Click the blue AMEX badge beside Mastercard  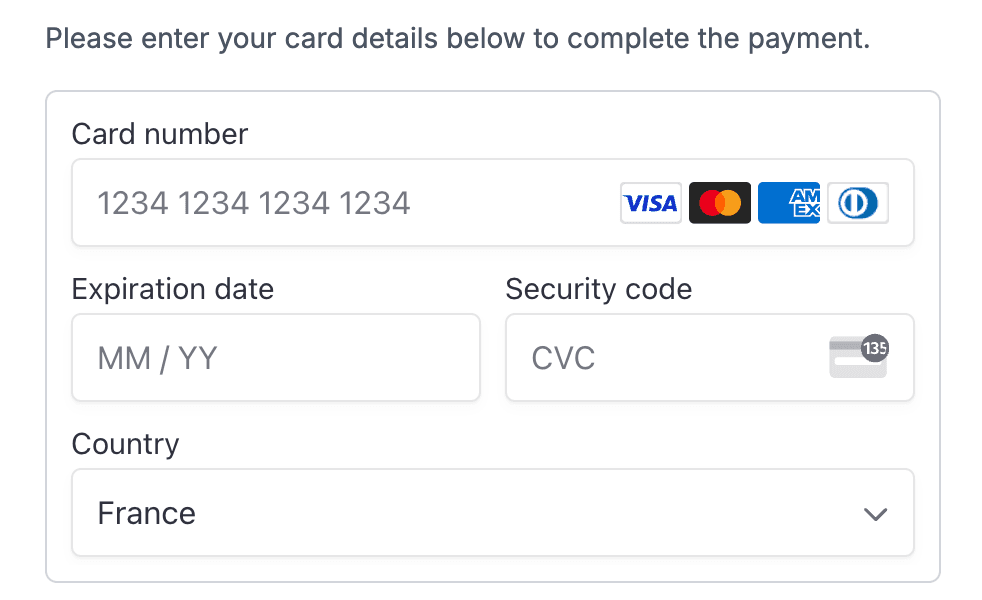click(788, 202)
